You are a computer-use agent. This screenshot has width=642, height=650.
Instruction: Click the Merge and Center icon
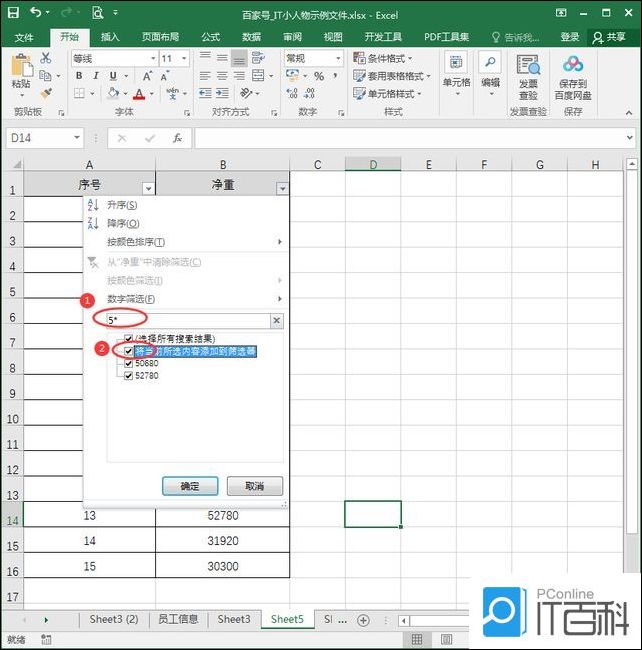(x=258, y=75)
